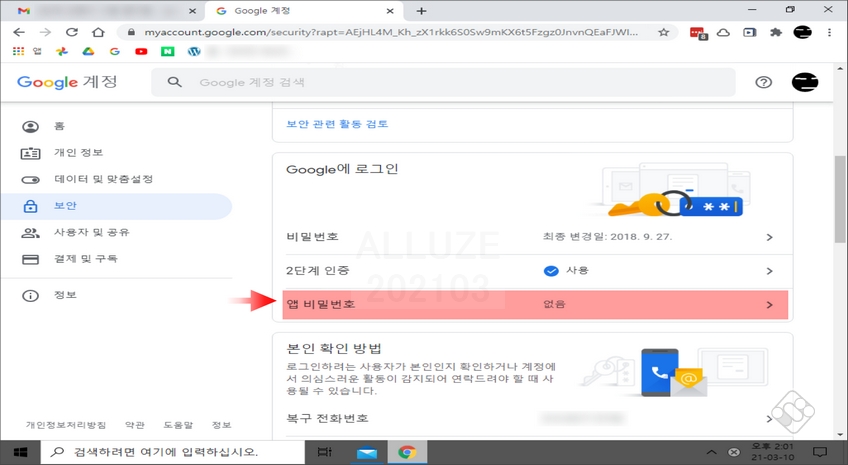Open Google bookmark G icon

114,51
